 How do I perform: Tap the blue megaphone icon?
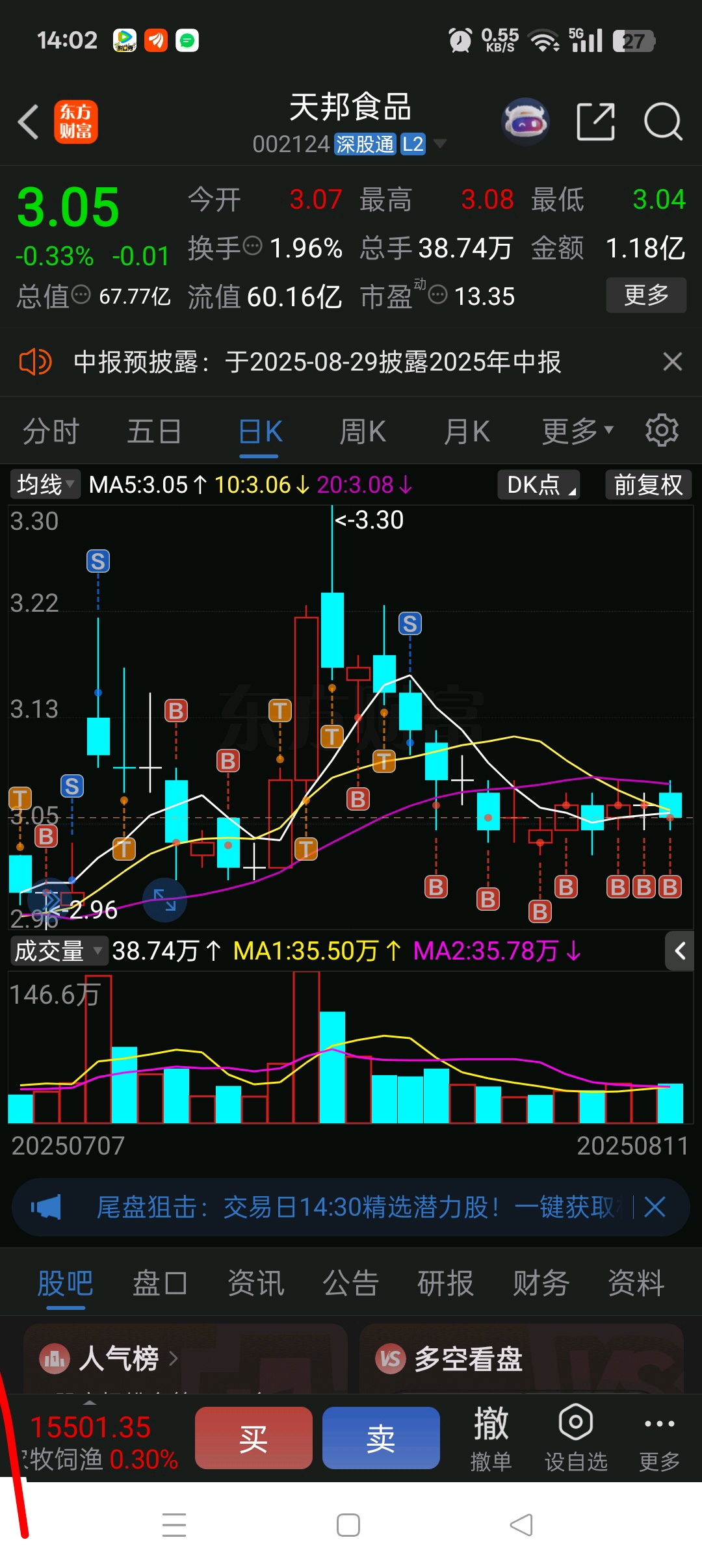[x=46, y=1207]
